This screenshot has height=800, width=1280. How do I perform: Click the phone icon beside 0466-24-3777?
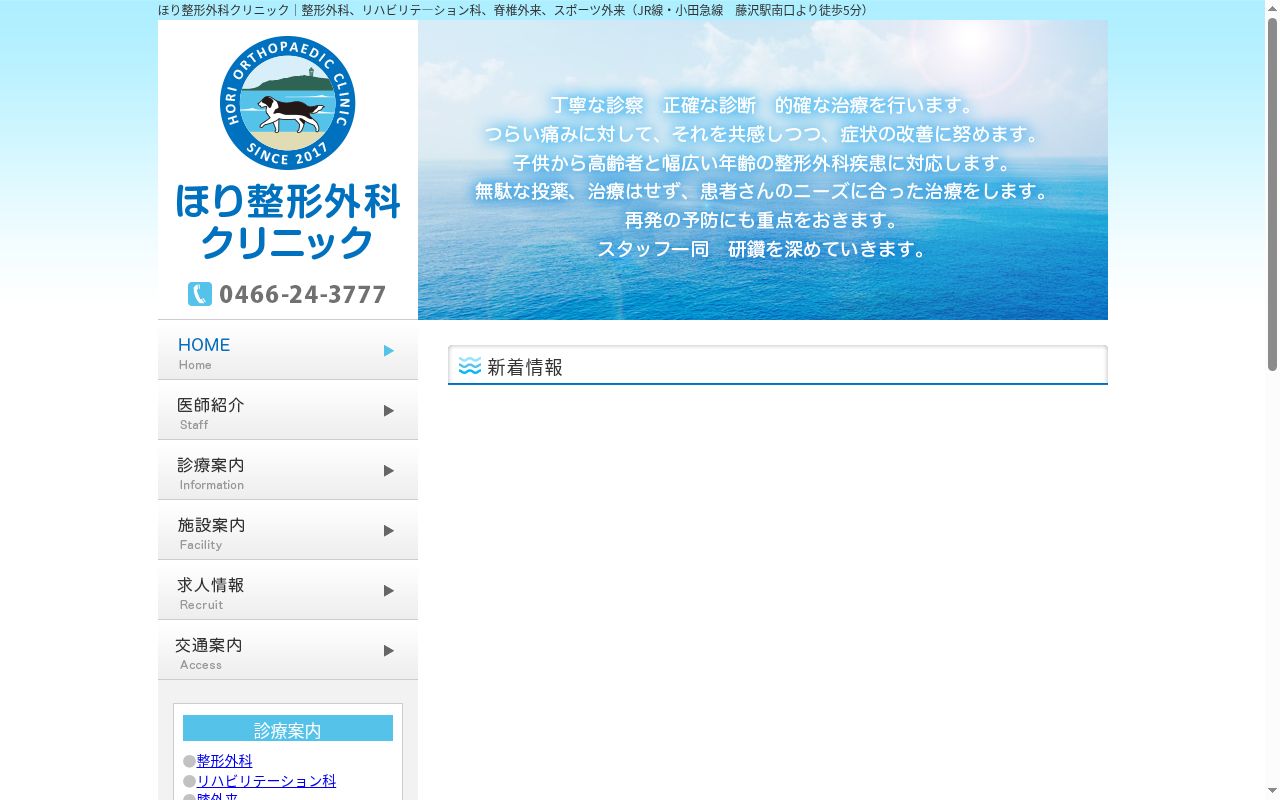click(x=200, y=294)
